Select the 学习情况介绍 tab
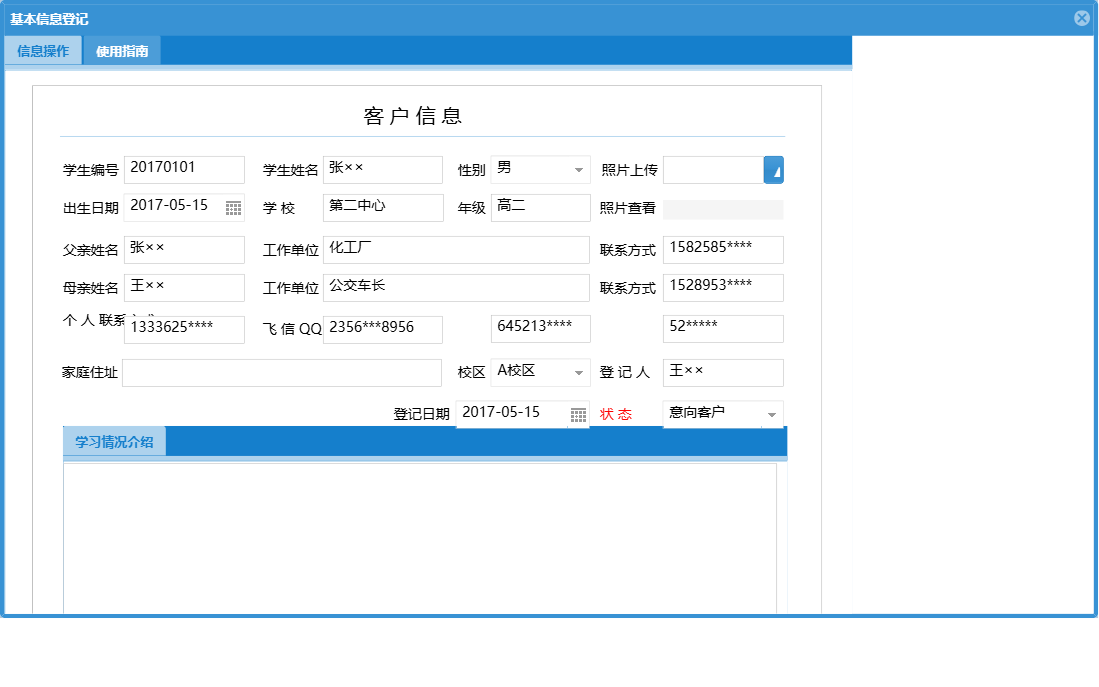1099x687 pixels. [x=114, y=441]
